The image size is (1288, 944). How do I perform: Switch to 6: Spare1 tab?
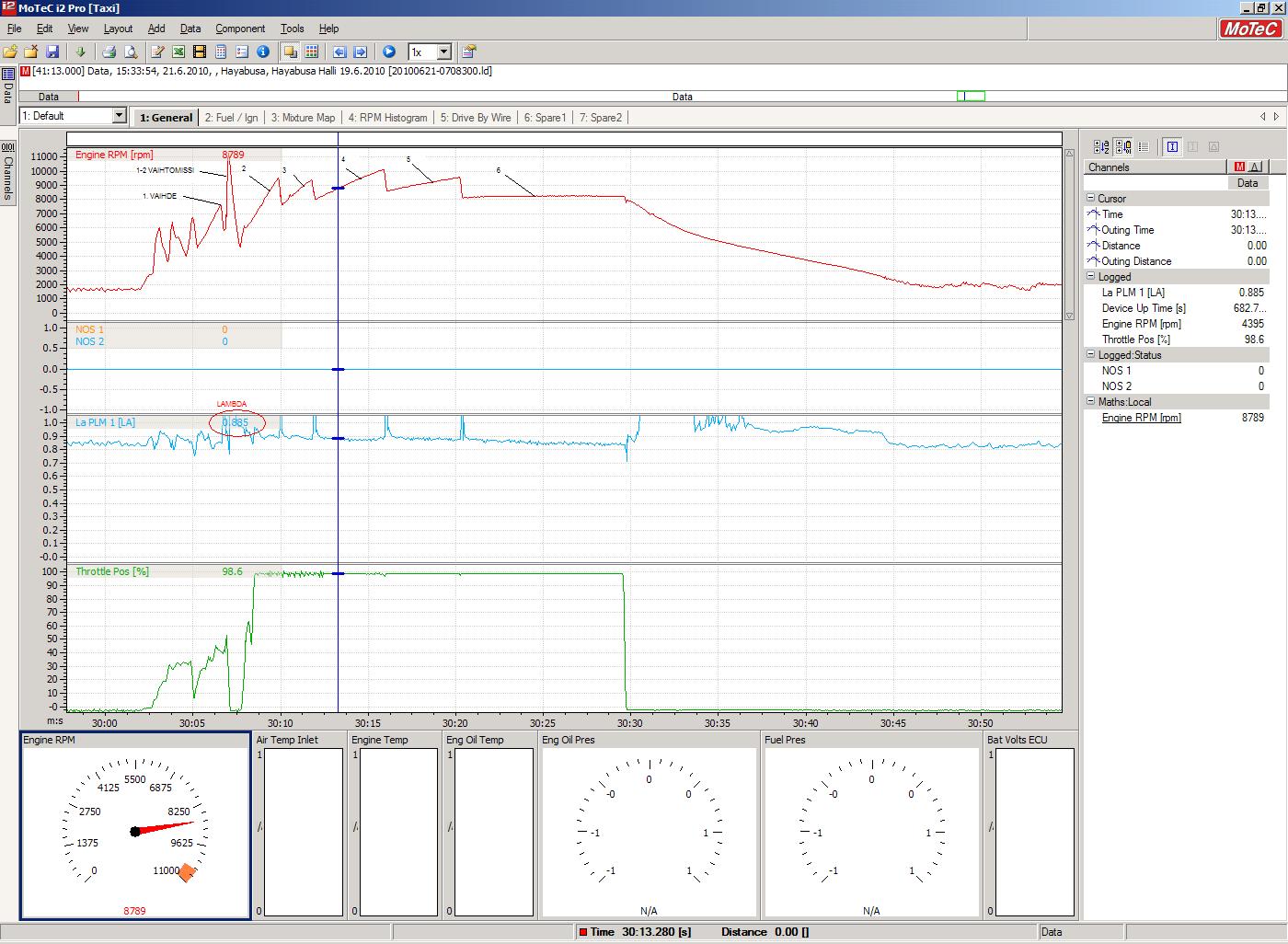coord(545,118)
